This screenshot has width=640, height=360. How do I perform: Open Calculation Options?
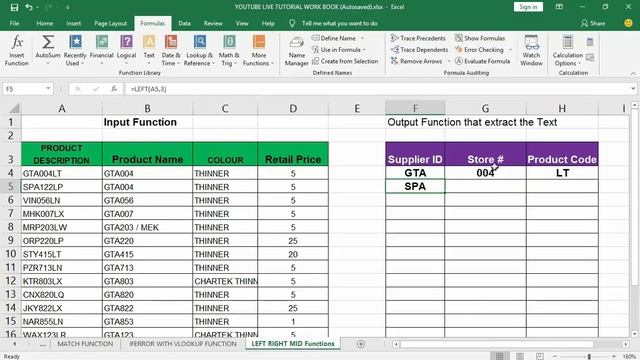click(x=568, y=51)
